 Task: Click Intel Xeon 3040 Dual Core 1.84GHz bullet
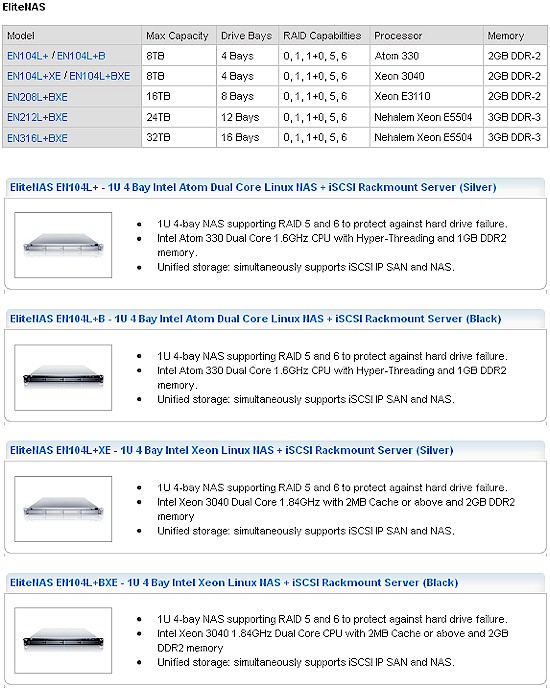click(336, 509)
